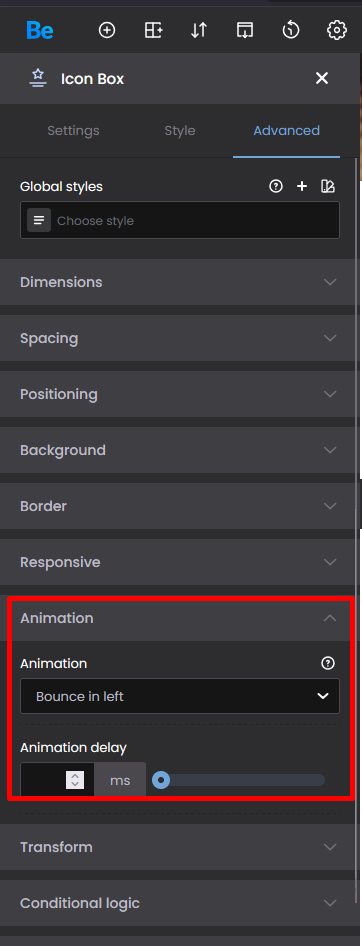Image resolution: width=362 pixels, height=946 pixels.
Task: Add a new element with the plus circle icon
Action: tap(107, 30)
